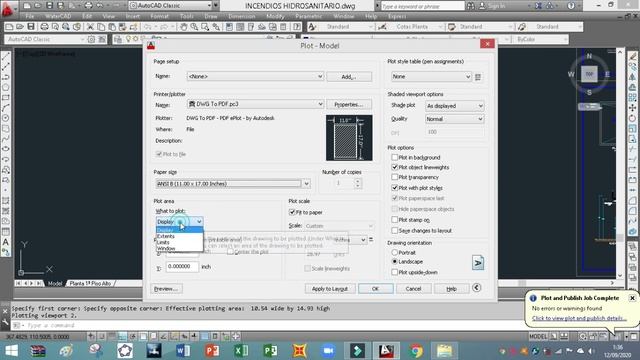Open the Page setup Name dropdown
This screenshot has width=640, height=360.
[320, 76]
